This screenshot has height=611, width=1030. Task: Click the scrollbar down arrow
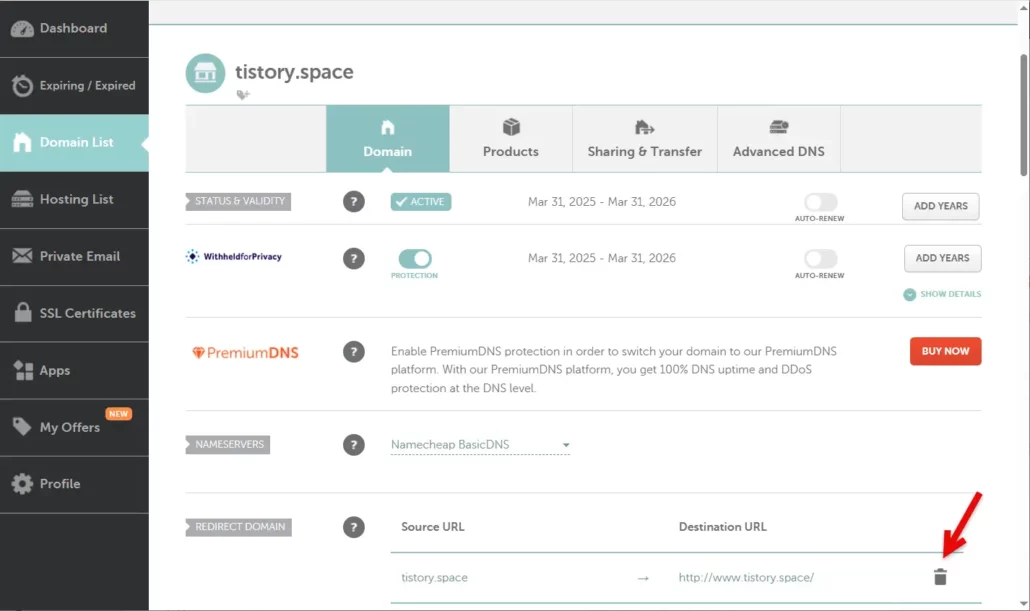coord(1023,604)
